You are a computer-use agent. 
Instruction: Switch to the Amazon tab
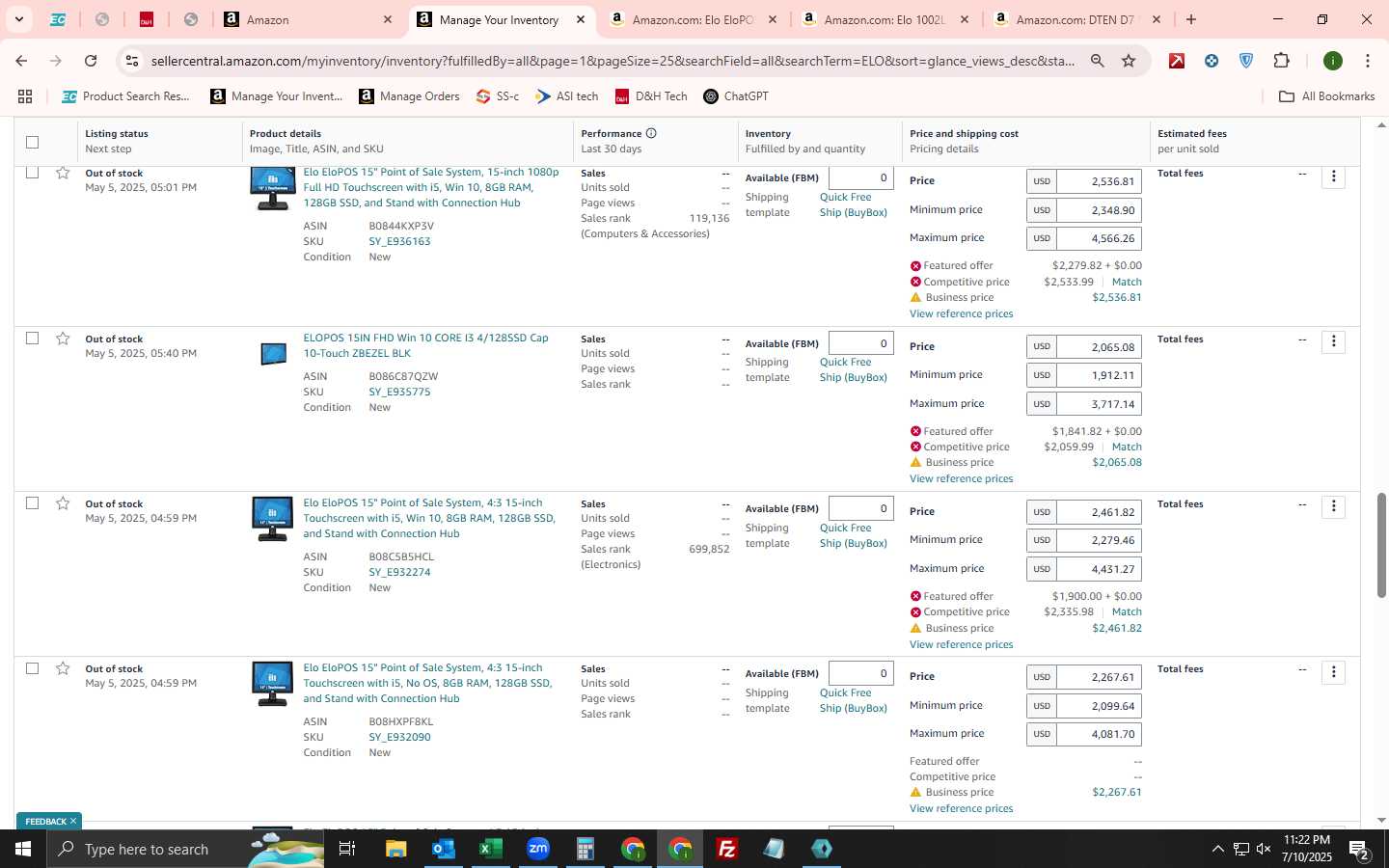309,19
